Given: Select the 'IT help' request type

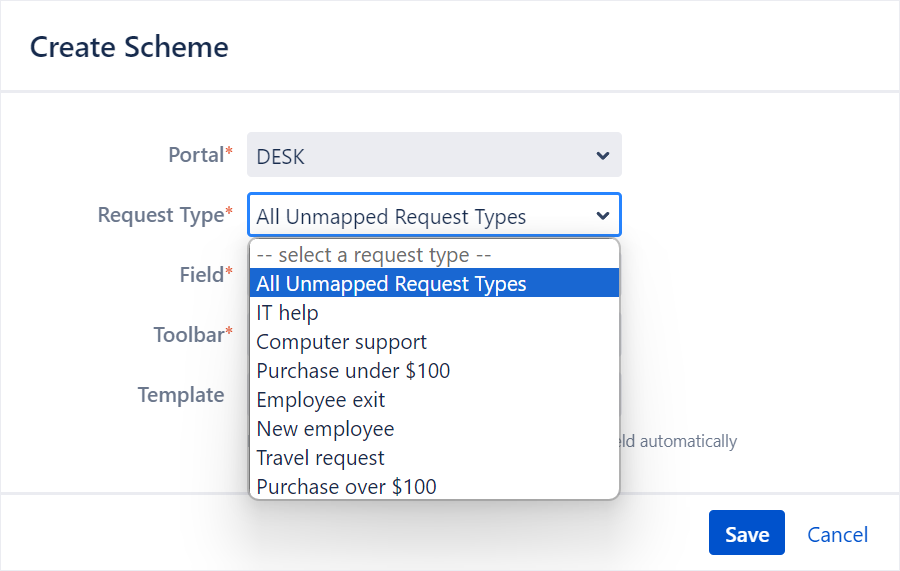Looking at the screenshot, I should (x=288, y=313).
